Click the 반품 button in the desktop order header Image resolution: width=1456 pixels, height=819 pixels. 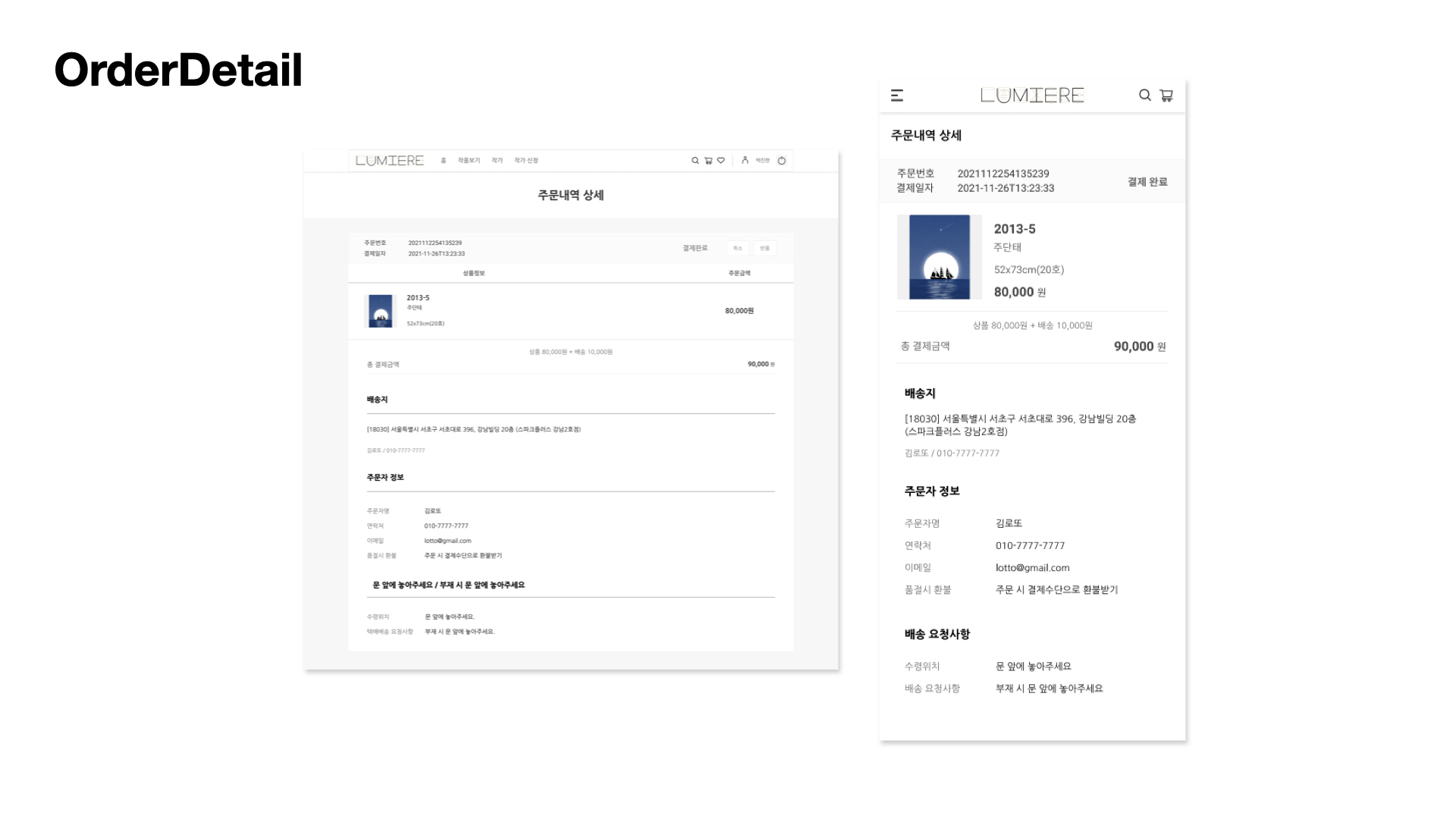click(764, 248)
